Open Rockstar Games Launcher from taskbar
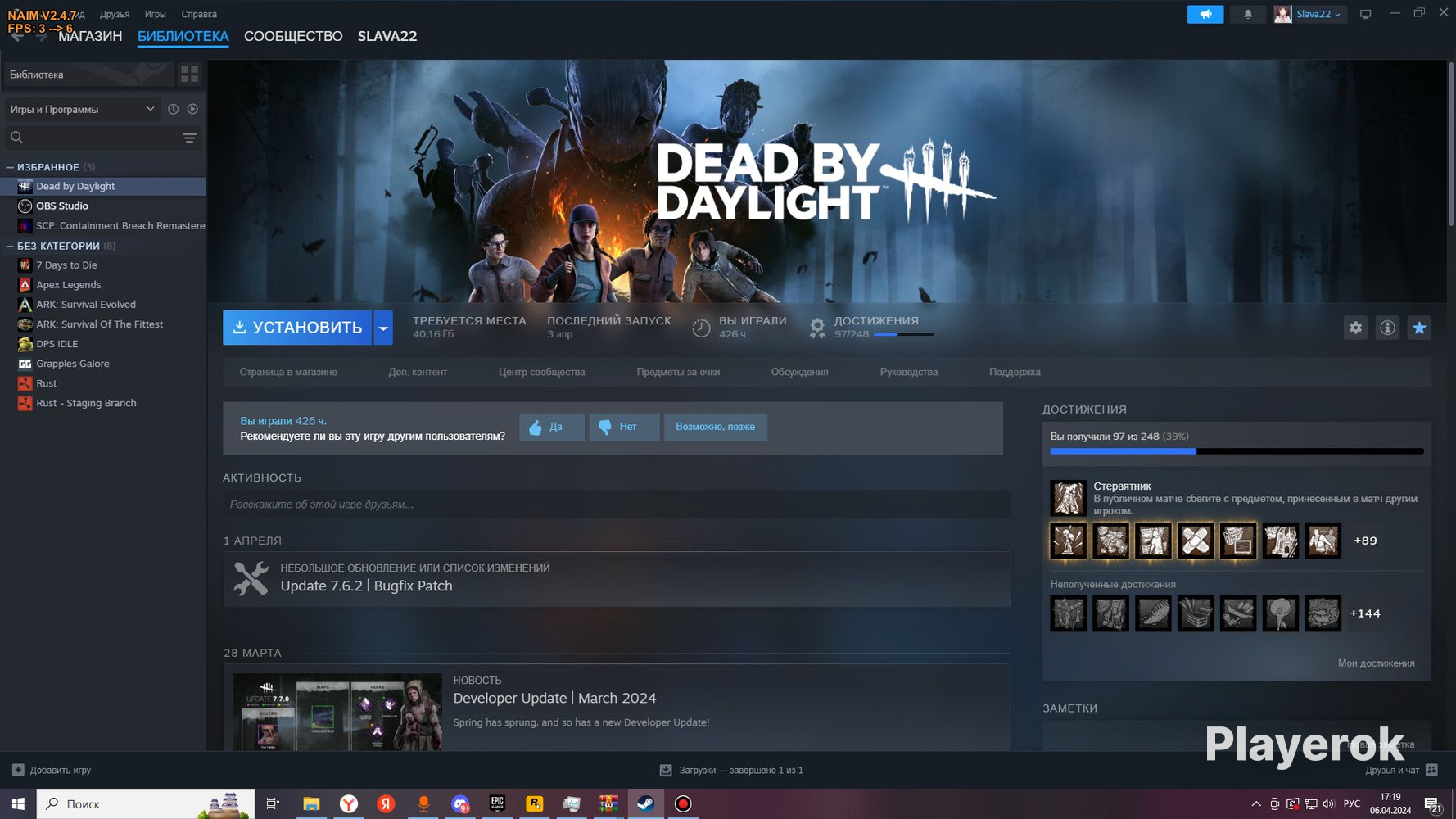 tap(534, 804)
